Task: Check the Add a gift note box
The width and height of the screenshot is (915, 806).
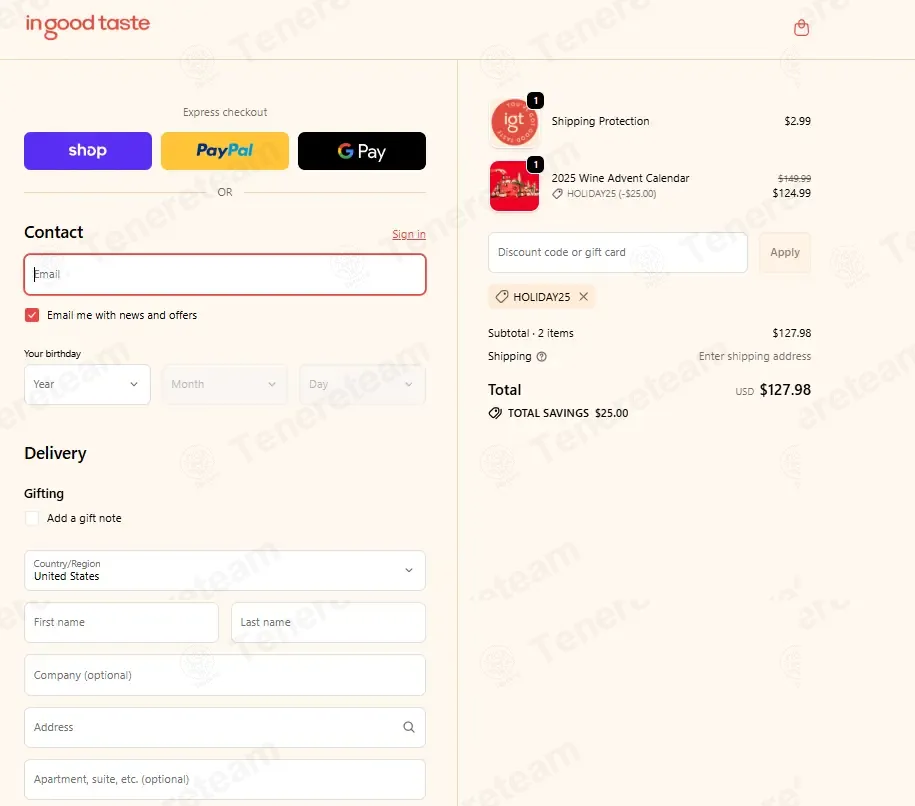Action: click(32, 518)
